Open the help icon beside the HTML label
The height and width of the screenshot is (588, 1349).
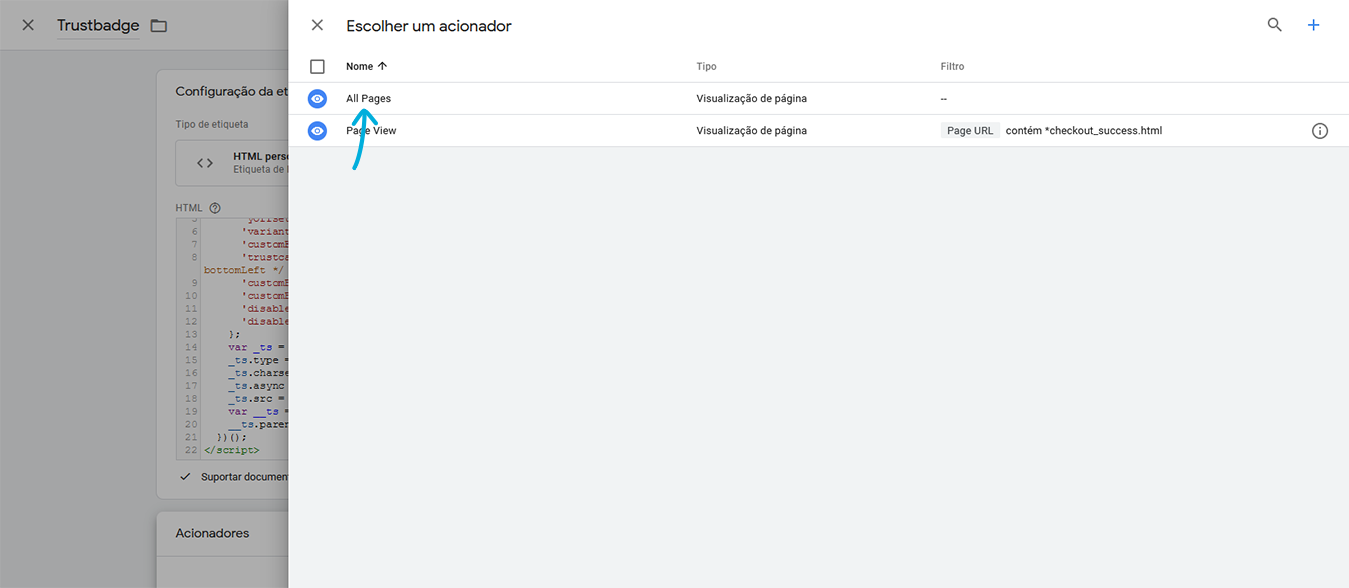click(x=215, y=208)
